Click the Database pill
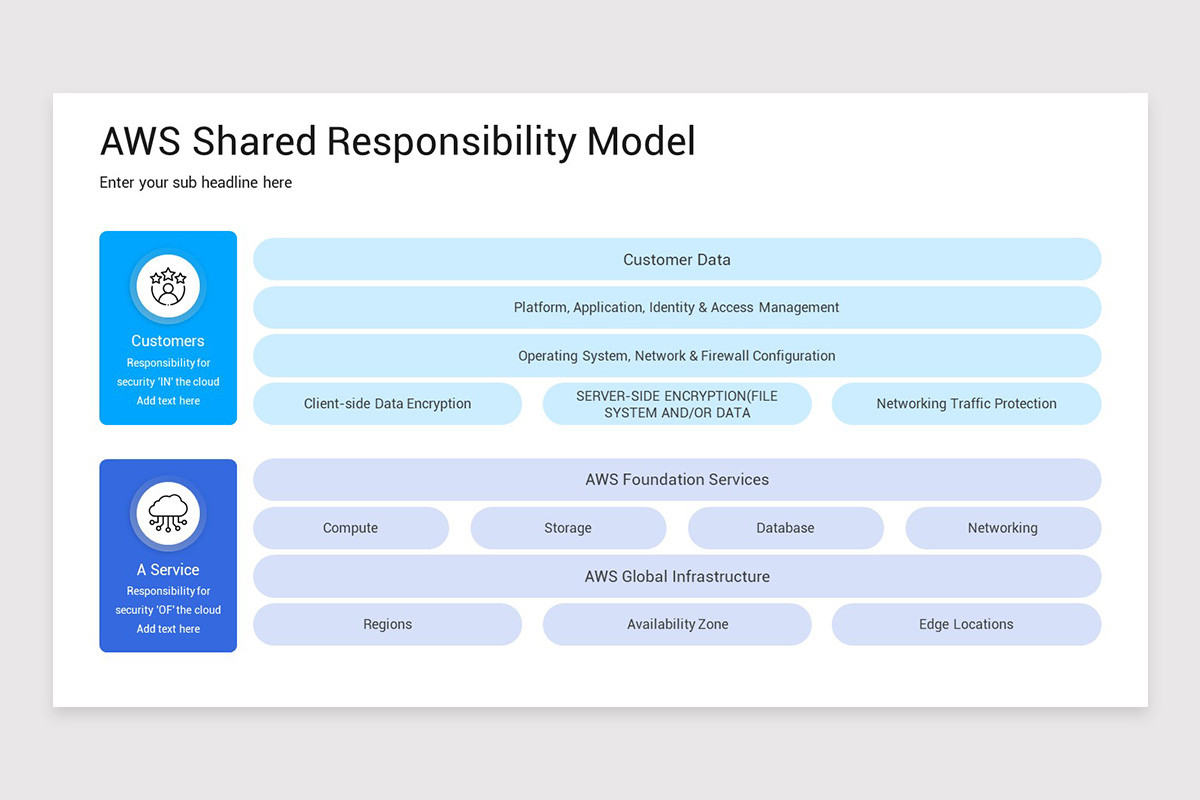This screenshot has height=800, width=1200. point(786,528)
